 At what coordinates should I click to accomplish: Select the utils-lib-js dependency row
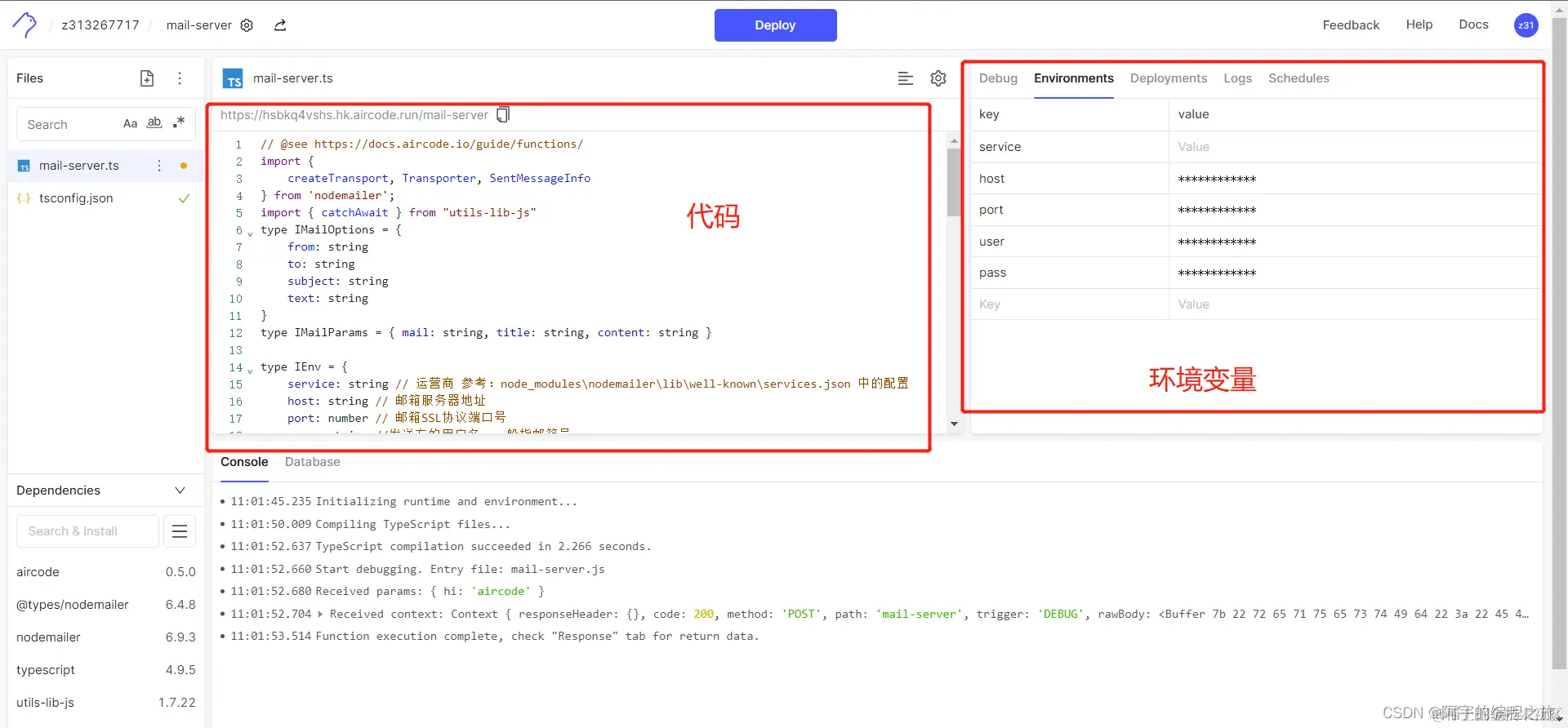point(105,703)
